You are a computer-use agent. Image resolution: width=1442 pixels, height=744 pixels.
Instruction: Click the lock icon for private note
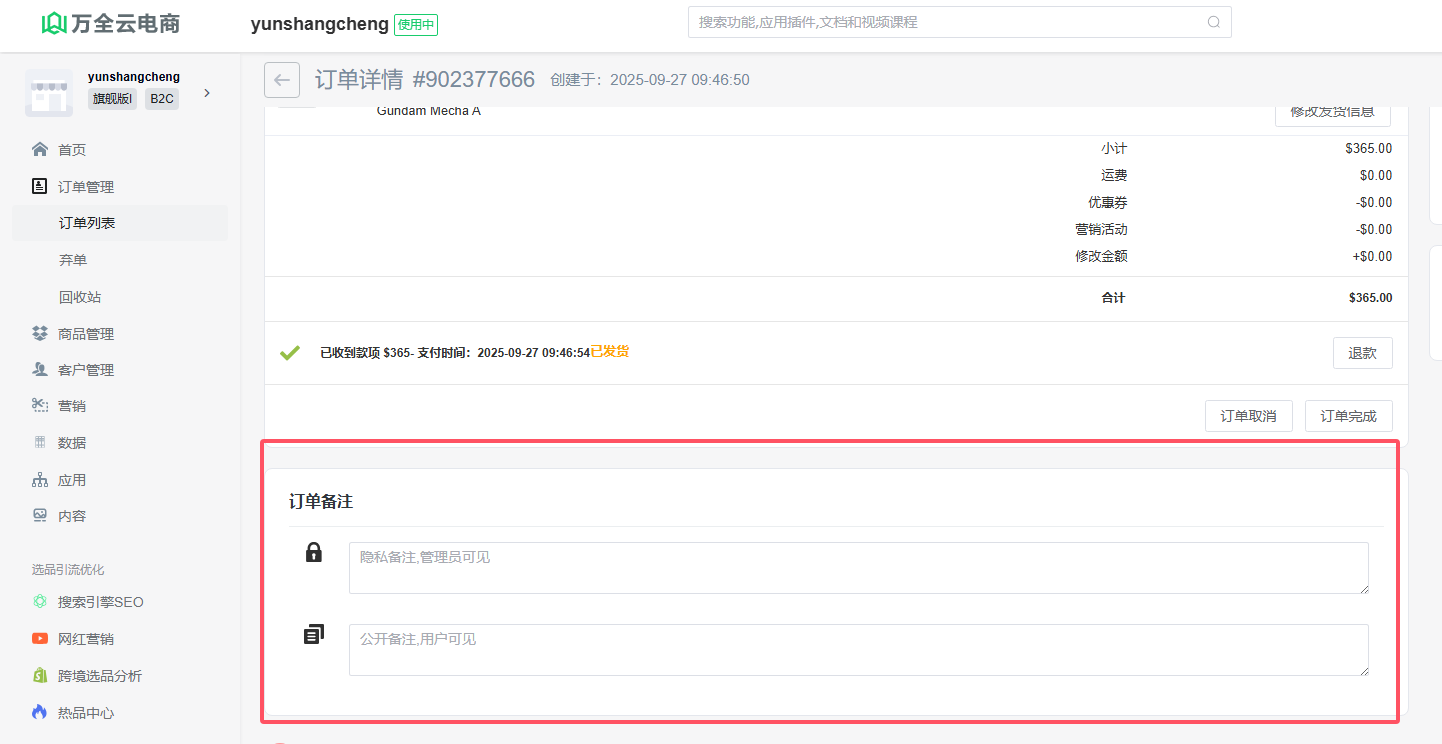coord(313,552)
